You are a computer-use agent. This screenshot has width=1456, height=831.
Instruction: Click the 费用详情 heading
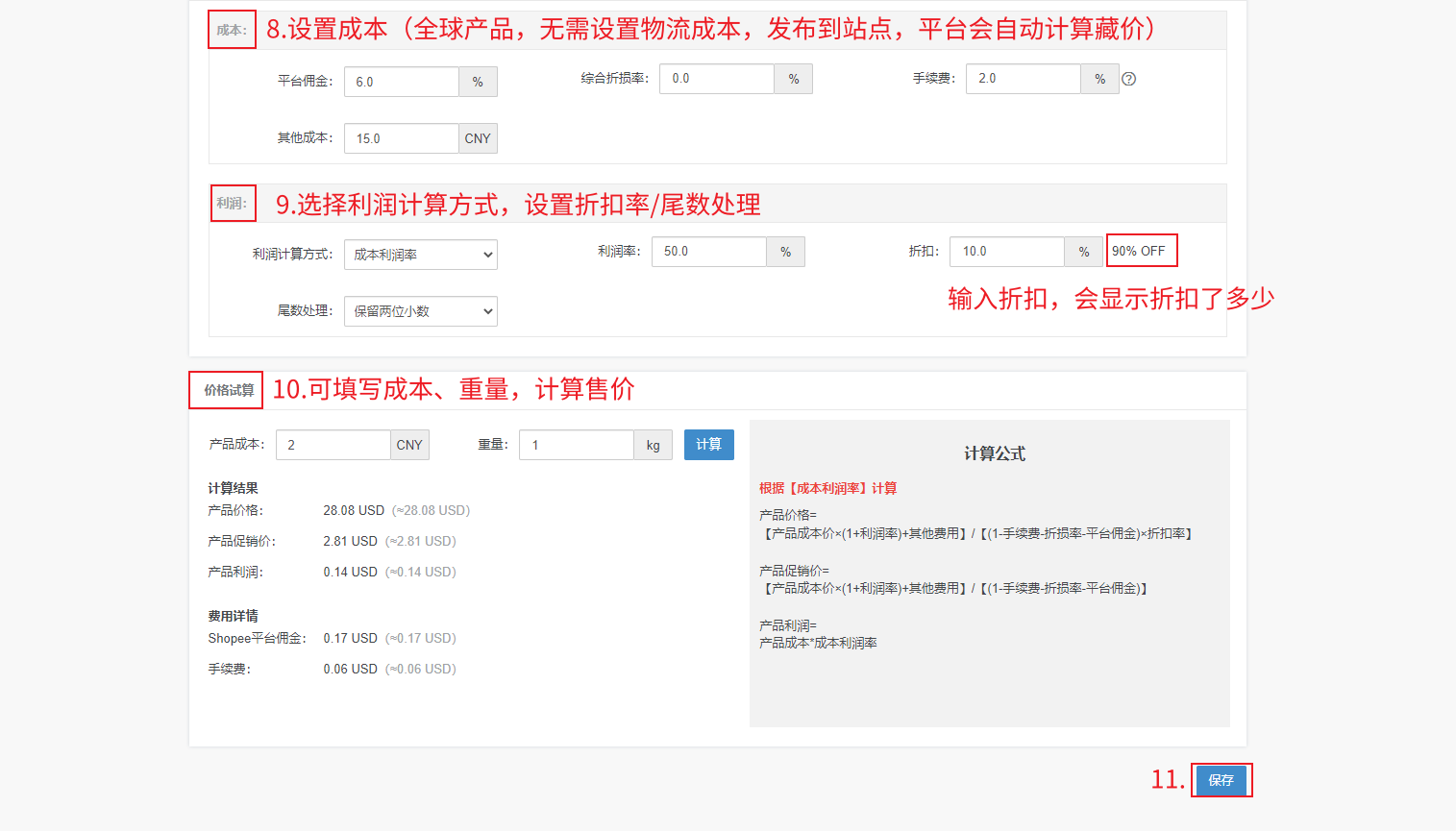(234, 616)
